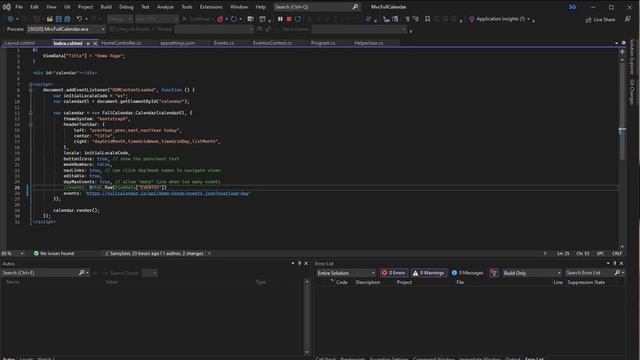Click the Open File folder icon

click(49, 19)
